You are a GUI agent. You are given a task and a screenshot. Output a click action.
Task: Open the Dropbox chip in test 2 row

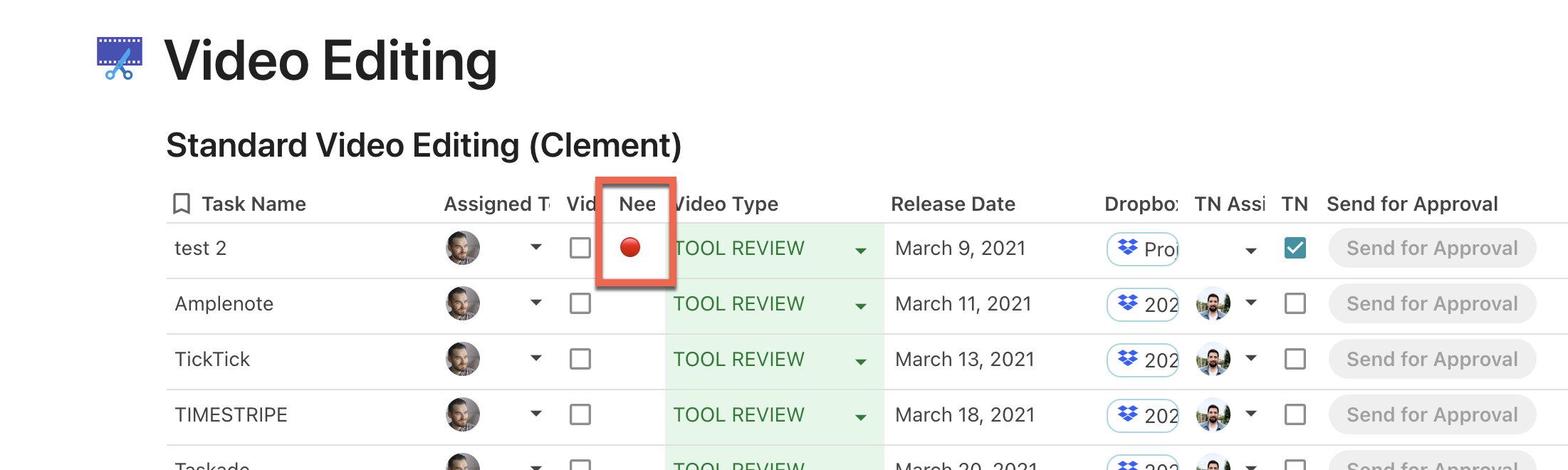1143,249
